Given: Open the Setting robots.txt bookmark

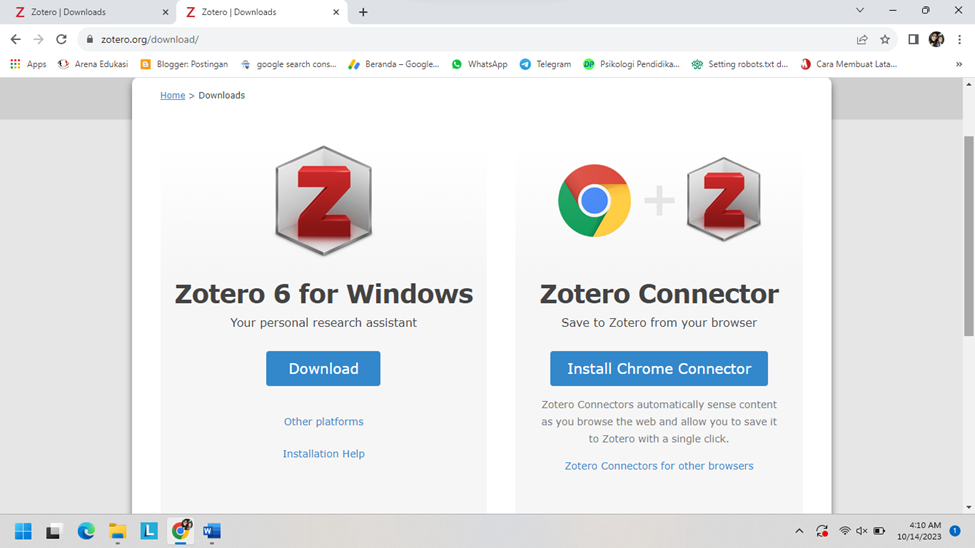Looking at the screenshot, I should point(740,64).
